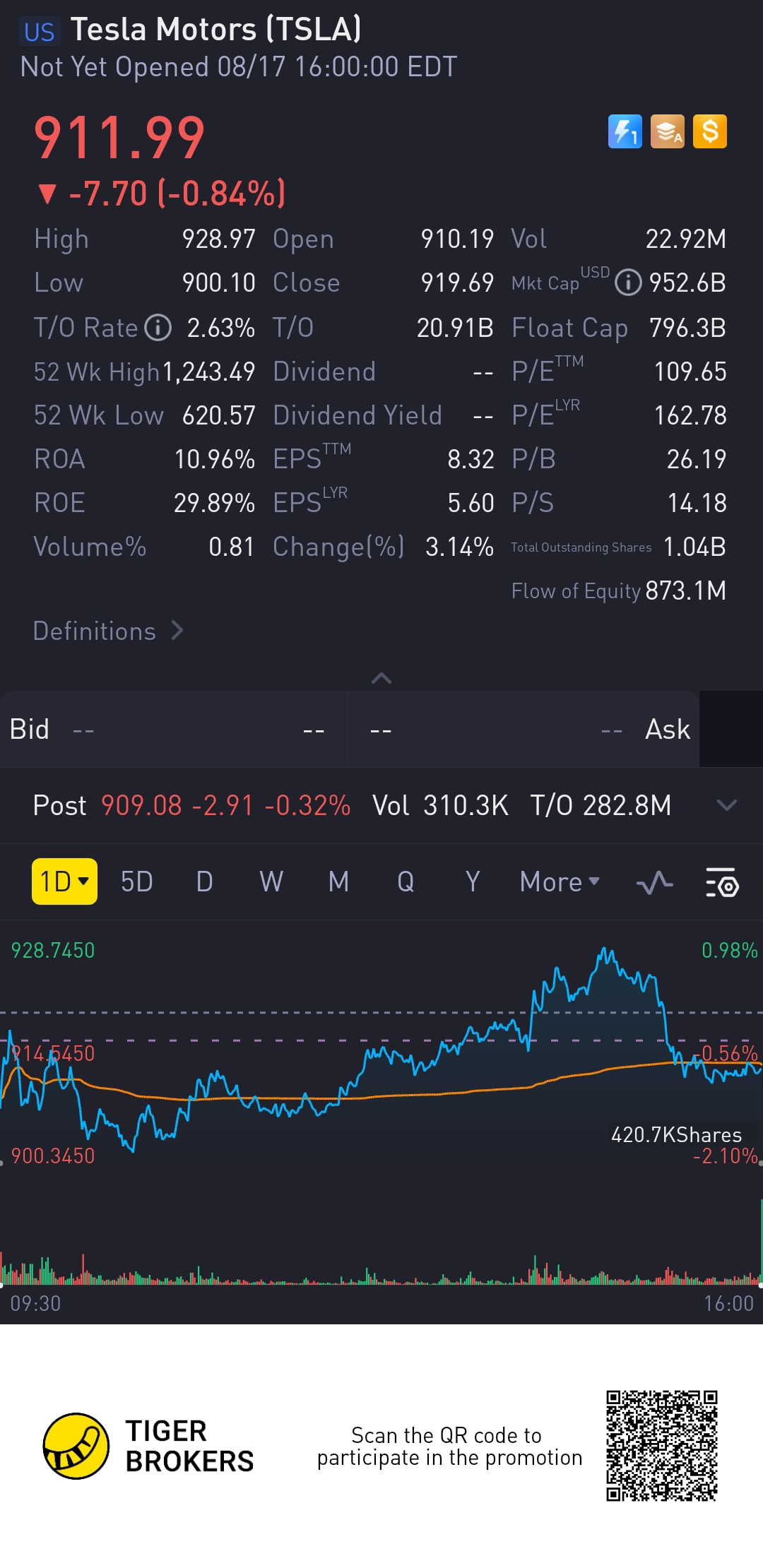
Task: Tap the 52 Wk High value 1,243.49
Action: [x=208, y=372]
